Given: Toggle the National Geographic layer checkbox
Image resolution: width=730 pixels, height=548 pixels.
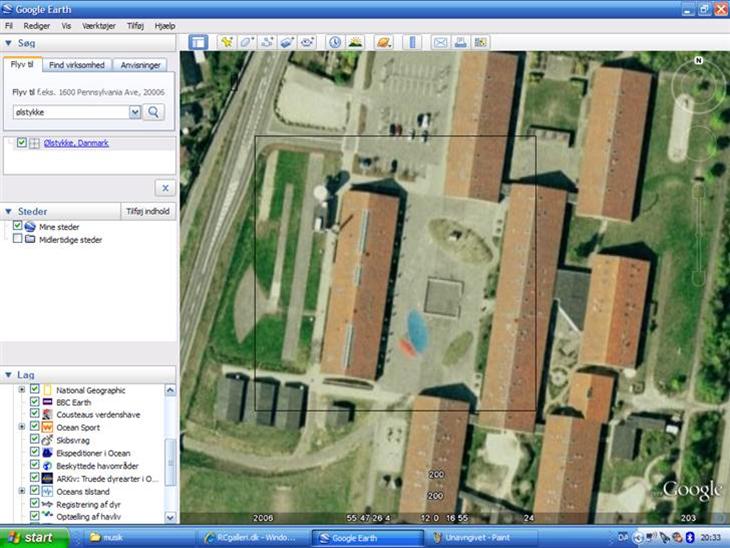Looking at the screenshot, I should [x=34, y=389].
